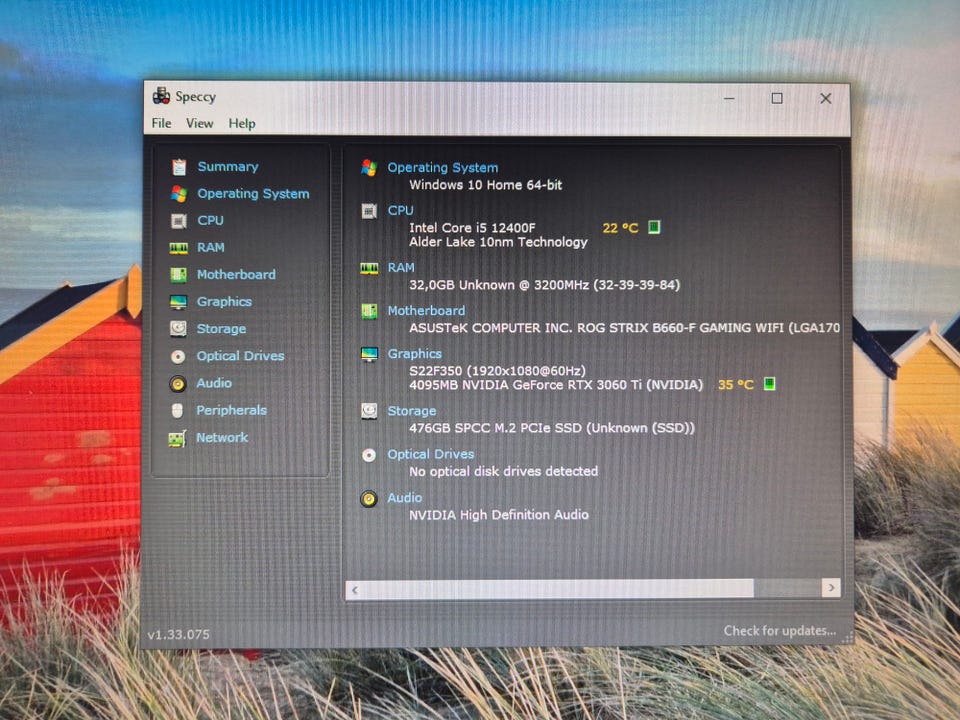Screen dimensions: 960x720
Task: Click the Peripherals mouse icon in sidebar
Action: point(178,410)
